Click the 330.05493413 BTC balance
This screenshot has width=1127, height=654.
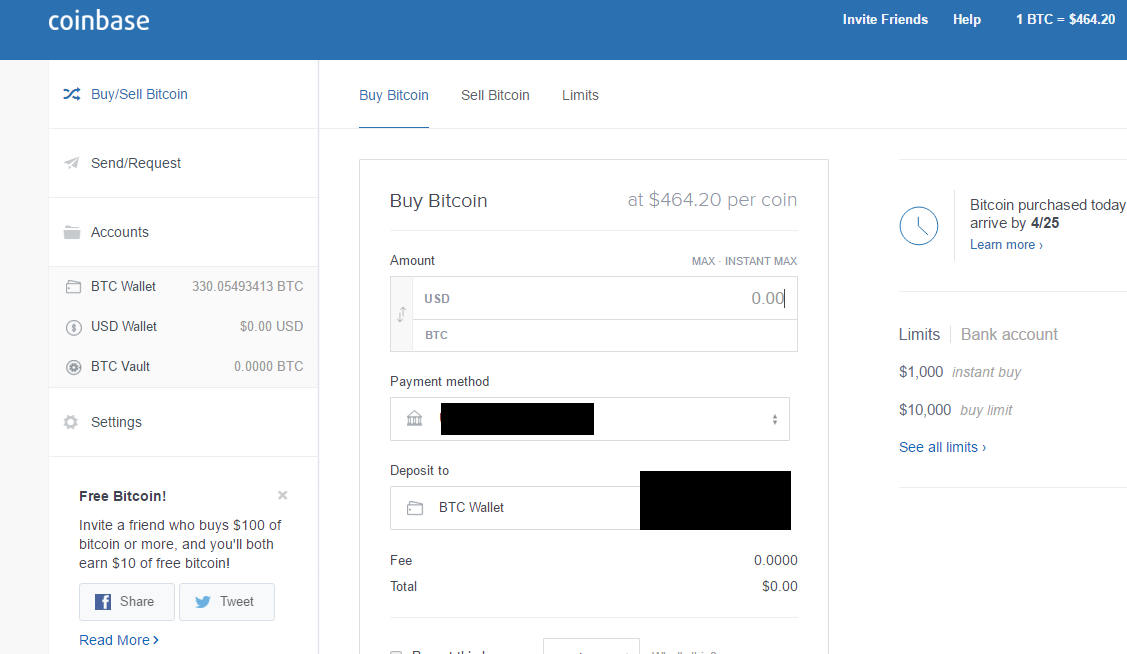coord(247,287)
